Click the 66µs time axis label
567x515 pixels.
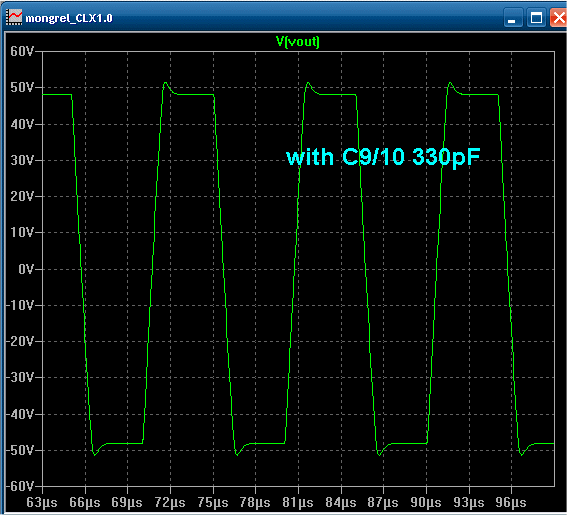85,503
